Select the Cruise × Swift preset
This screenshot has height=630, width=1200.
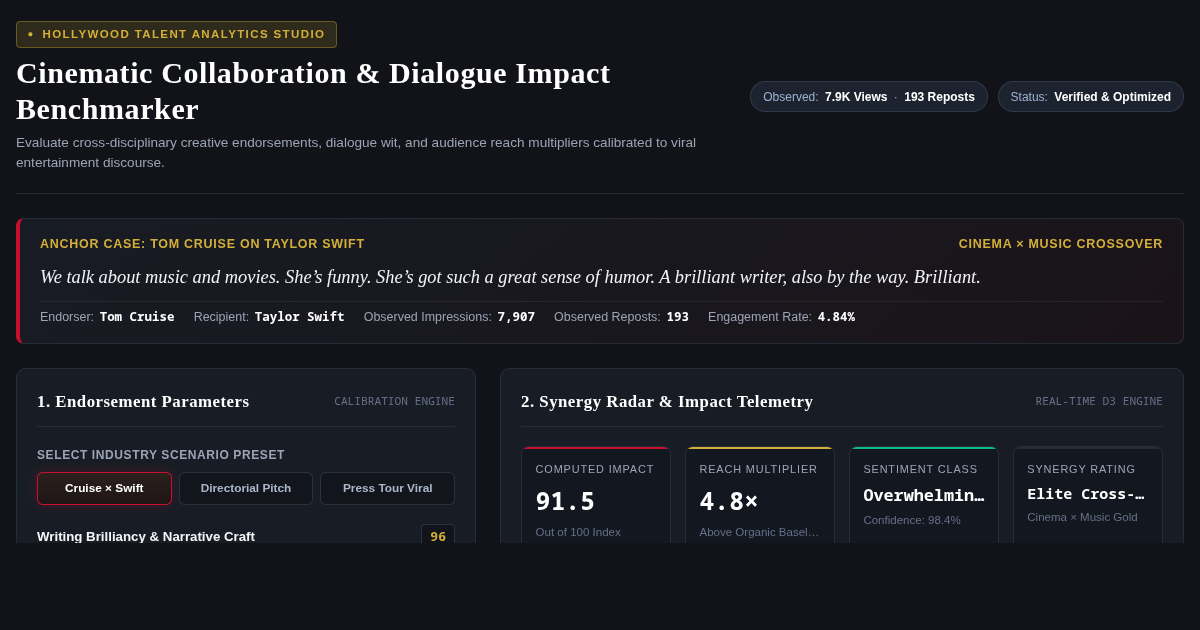(x=104, y=488)
